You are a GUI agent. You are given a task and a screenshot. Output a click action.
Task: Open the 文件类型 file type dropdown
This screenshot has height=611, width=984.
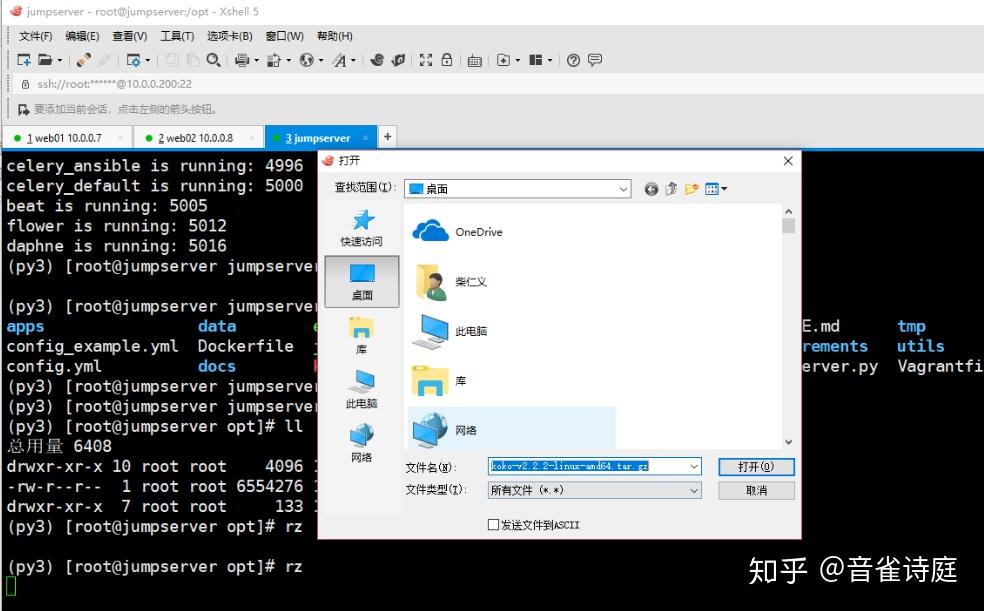pyautogui.click(x=694, y=489)
